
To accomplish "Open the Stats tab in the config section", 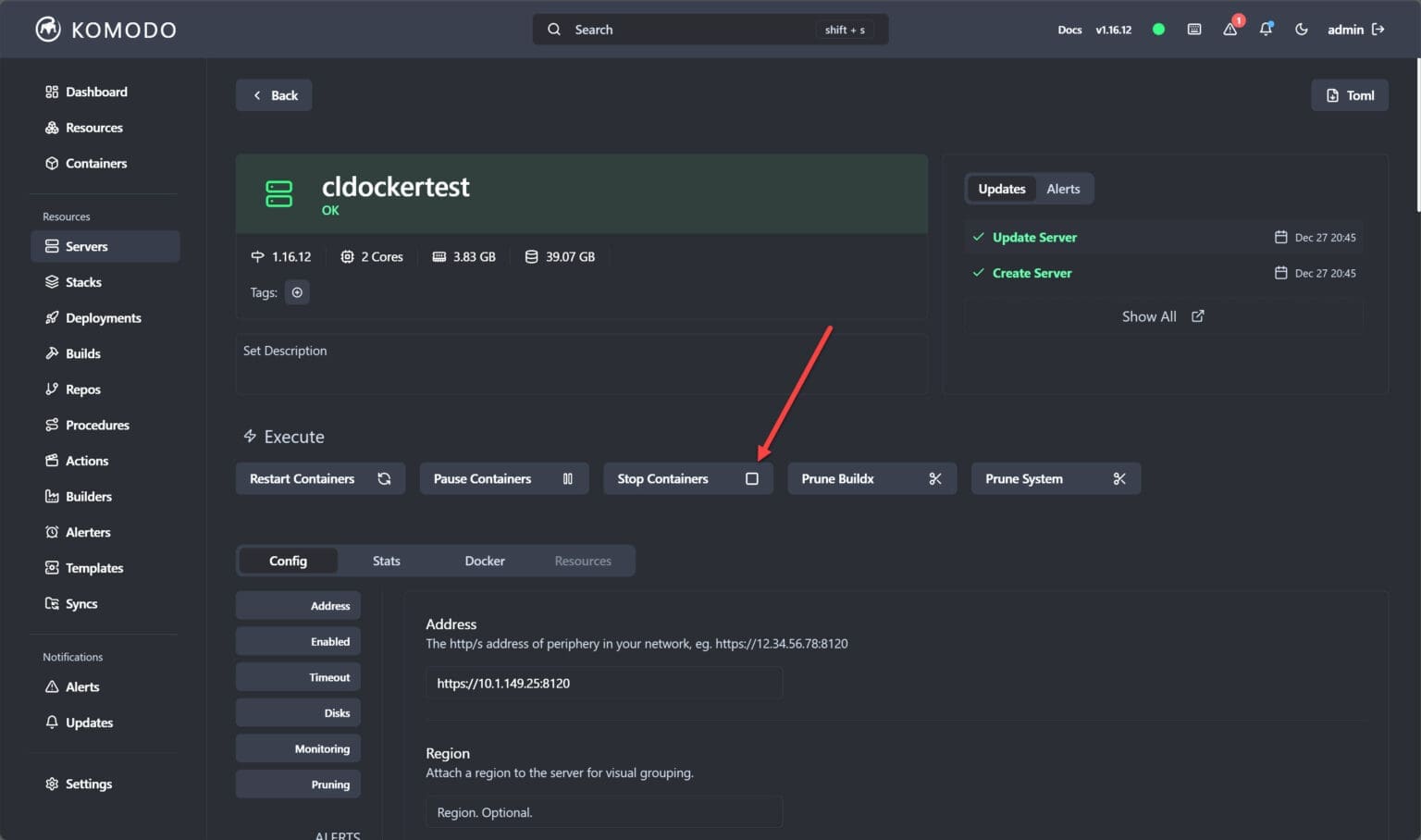I will (x=386, y=561).
